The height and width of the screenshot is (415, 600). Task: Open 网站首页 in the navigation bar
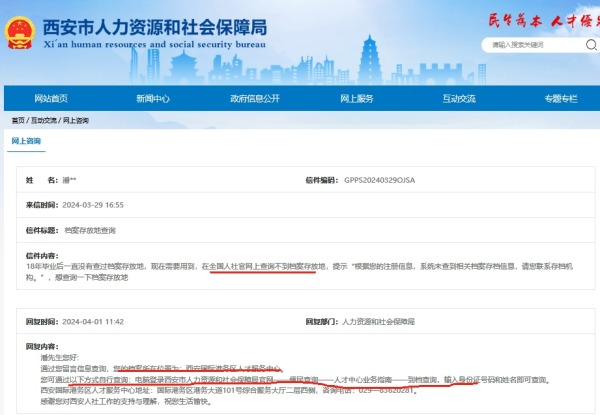(51, 99)
